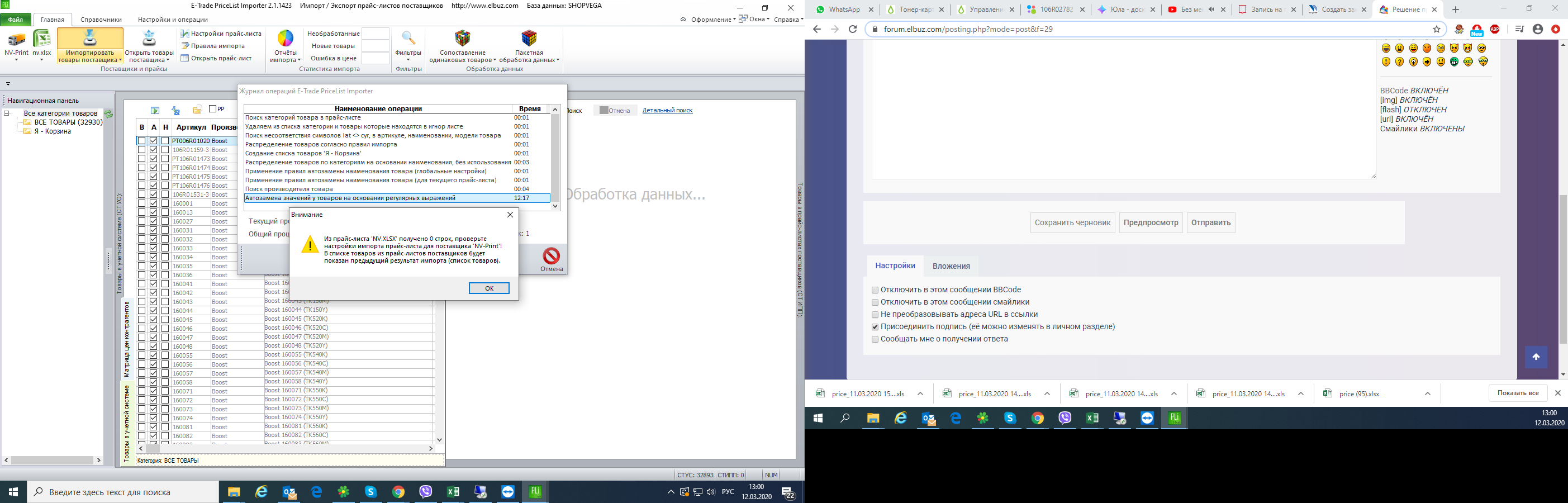Go back in the Chrome browser
This screenshot has width=1568, height=503.
pyautogui.click(x=817, y=29)
